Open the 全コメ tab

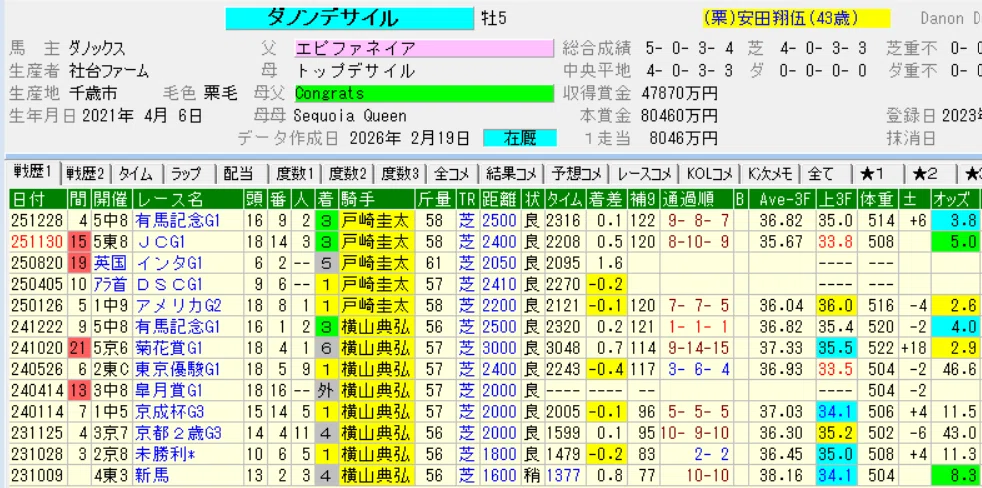tap(452, 174)
